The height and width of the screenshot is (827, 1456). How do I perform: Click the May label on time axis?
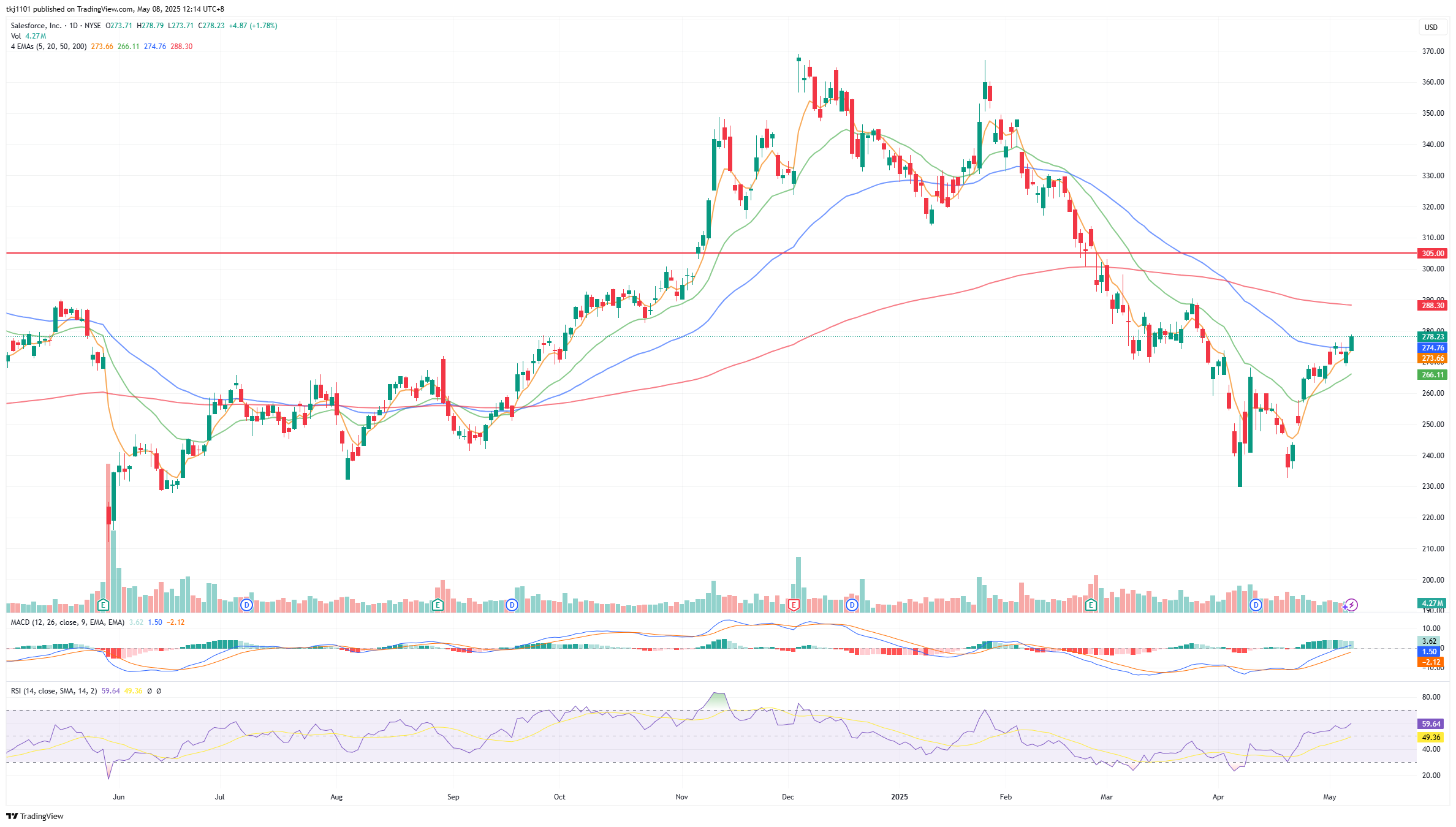[1330, 797]
